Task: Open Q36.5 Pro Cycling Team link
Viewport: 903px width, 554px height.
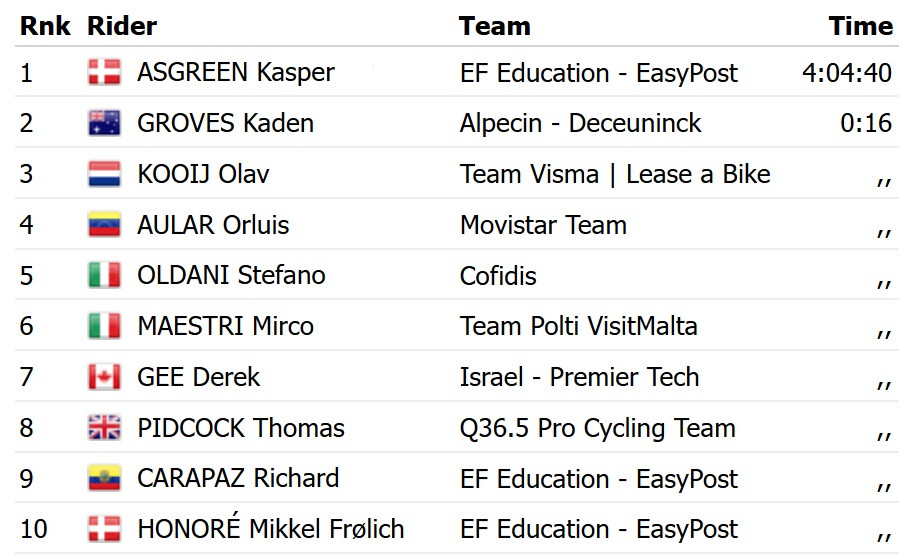Action: (x=598, y=428)
